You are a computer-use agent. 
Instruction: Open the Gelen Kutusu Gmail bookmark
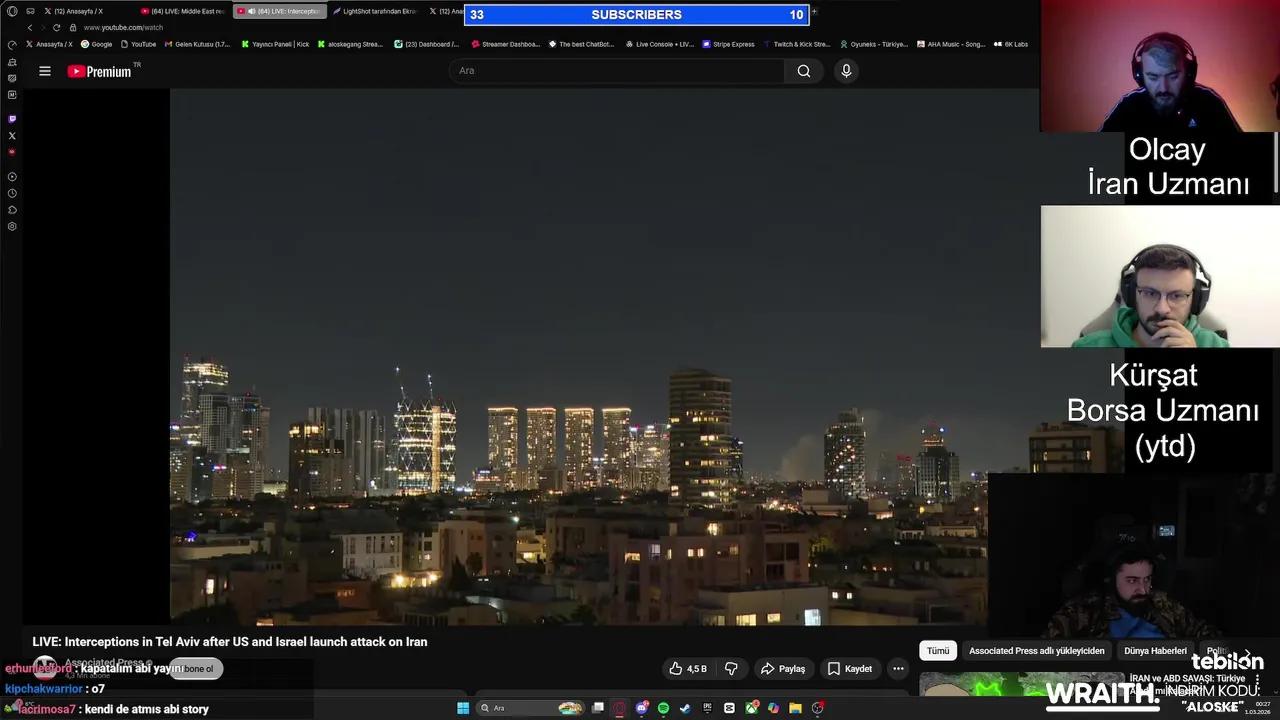(x=197, y=44)
